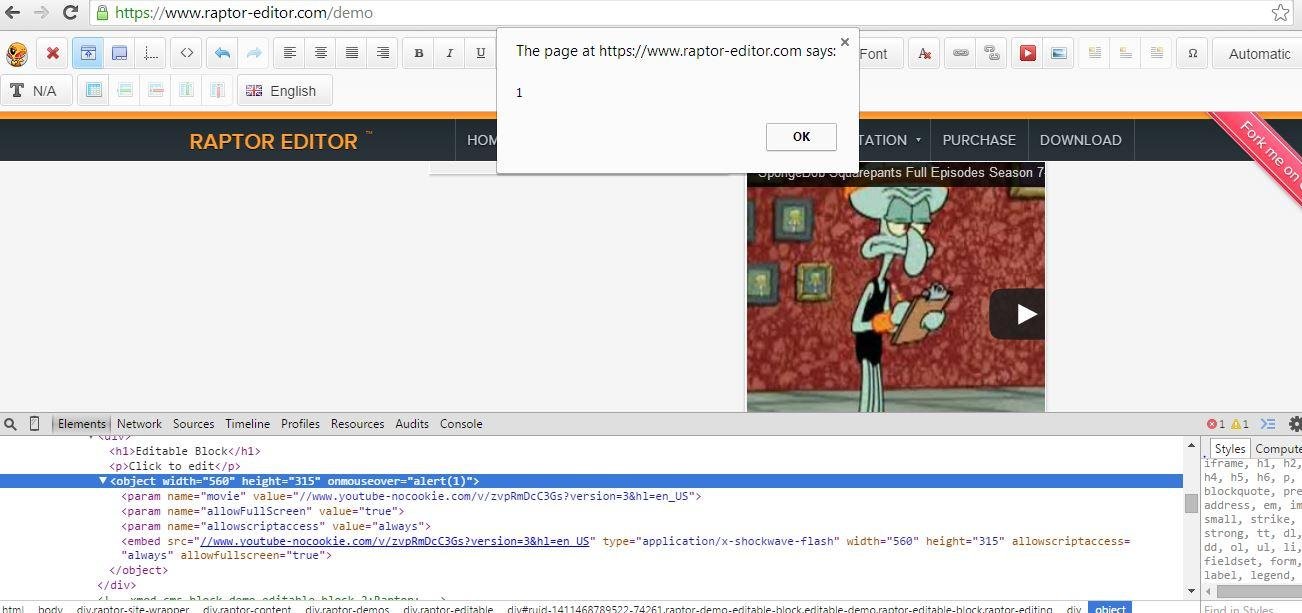
Task: Switch to Elements tab in DevTools
Action: (x=81, y=424)
